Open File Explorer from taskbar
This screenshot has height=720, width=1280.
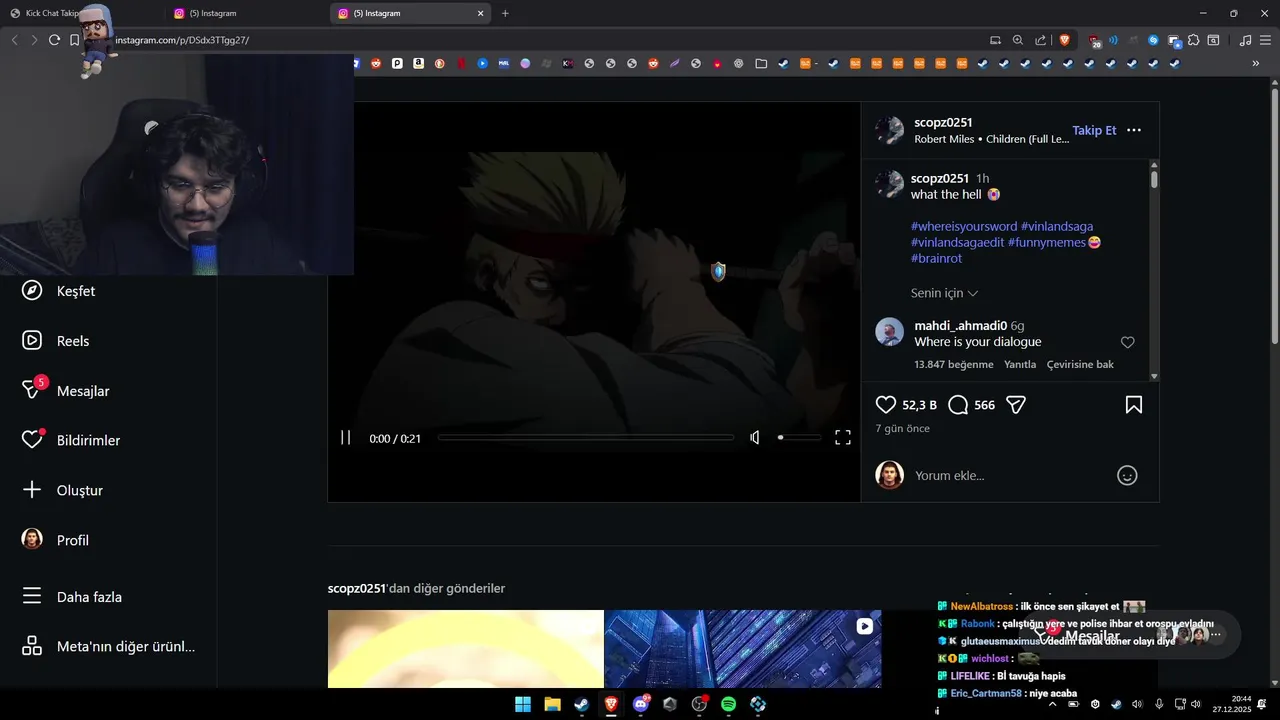(552, 704)
